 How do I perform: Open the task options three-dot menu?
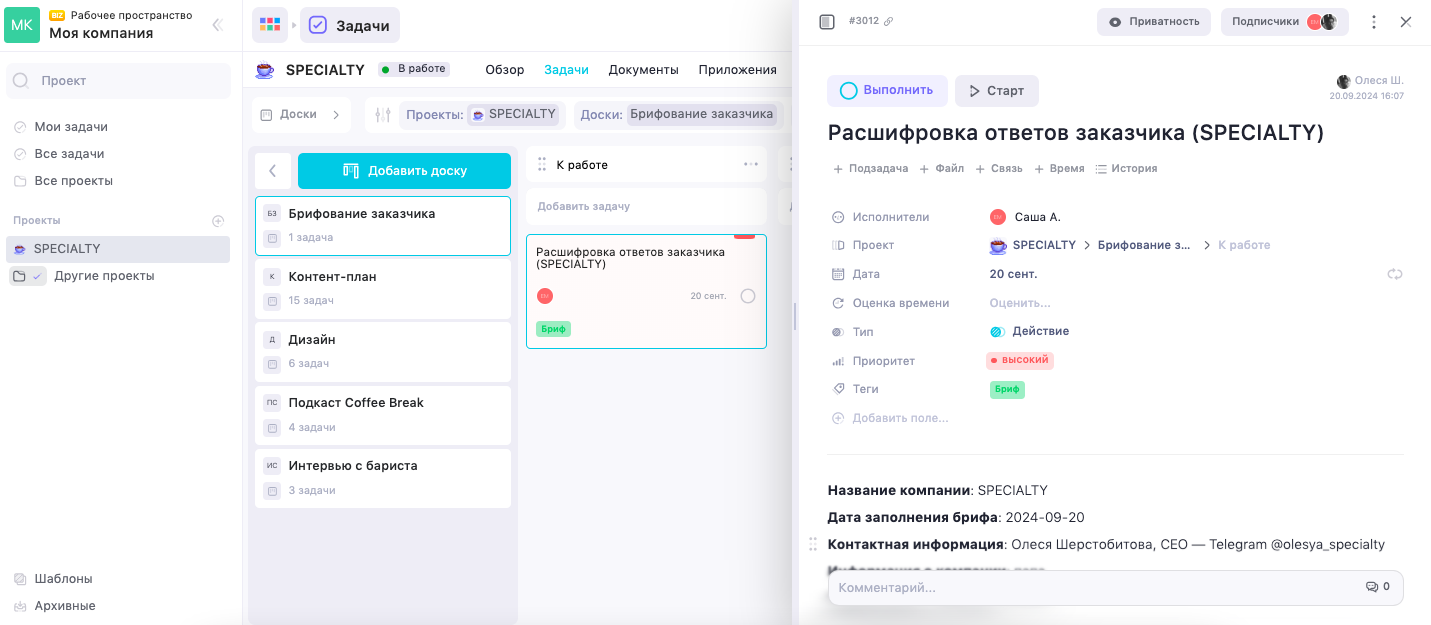(x=1373, y=20)
